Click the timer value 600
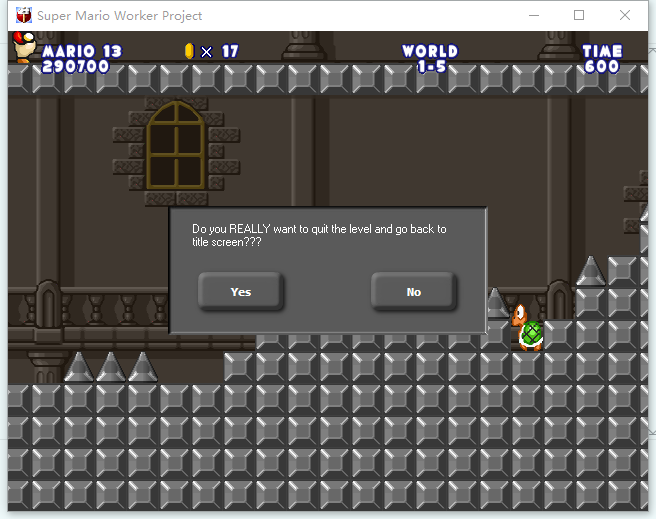The width and height of the screenshot is (656, 519). 601,66
